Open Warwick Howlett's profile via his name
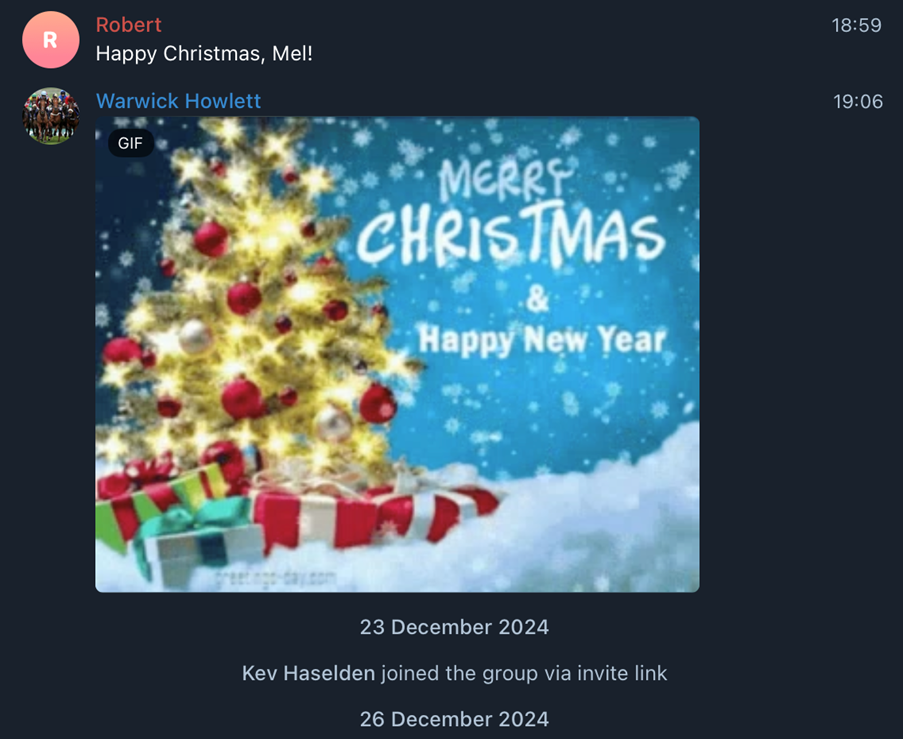The height and width of the screenshot is (739, 903). [179, 101]
